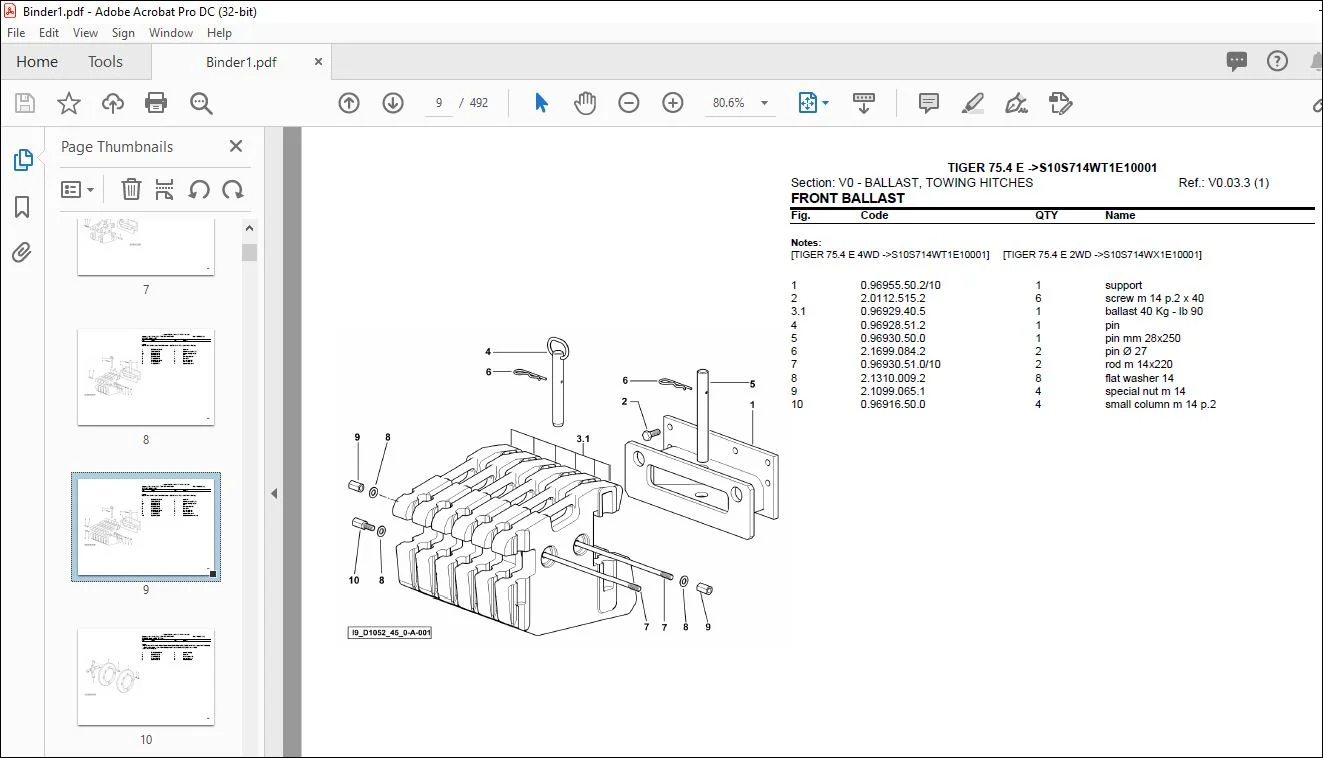Screen dimensions: 1323x758
Task: Click the 'Ref.: V0.03.3 (1)' text
Action: 1224,183
